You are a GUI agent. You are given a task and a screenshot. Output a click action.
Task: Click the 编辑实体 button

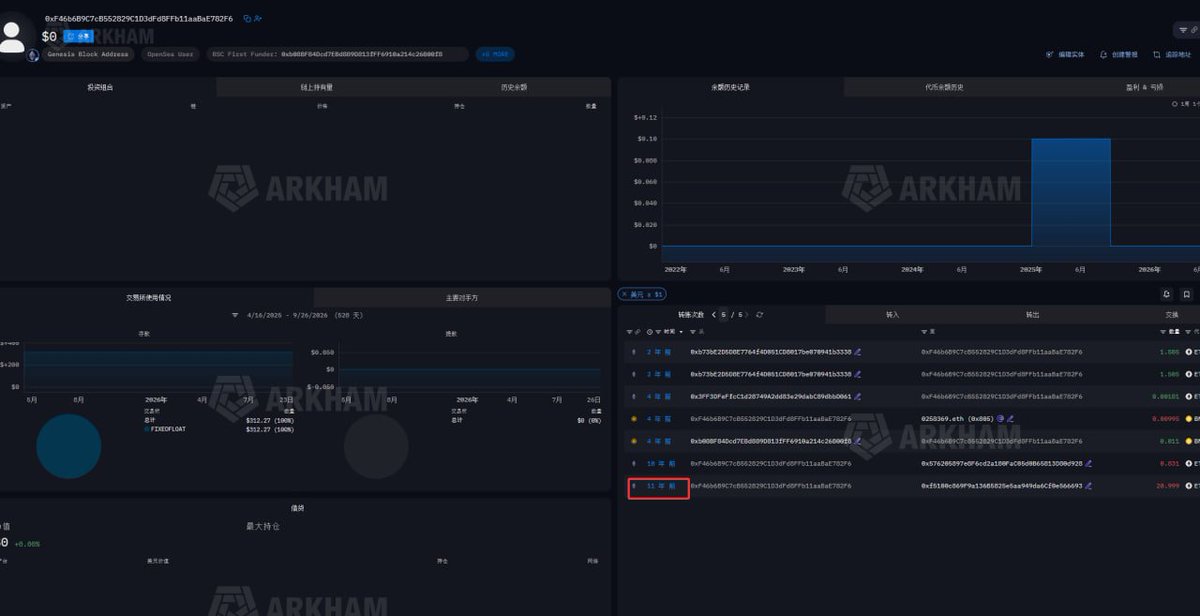[x=1065, y=55]
